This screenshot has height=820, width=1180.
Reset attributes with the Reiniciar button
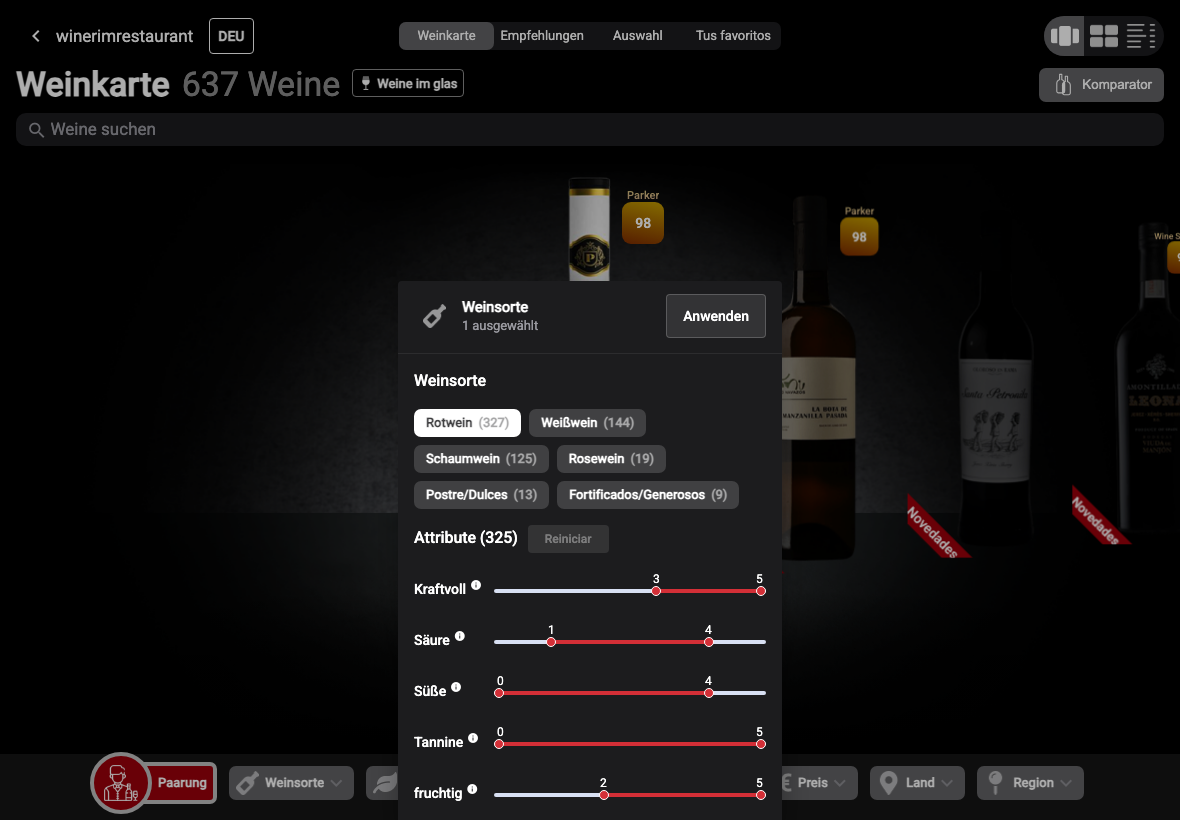coord(568,539)
